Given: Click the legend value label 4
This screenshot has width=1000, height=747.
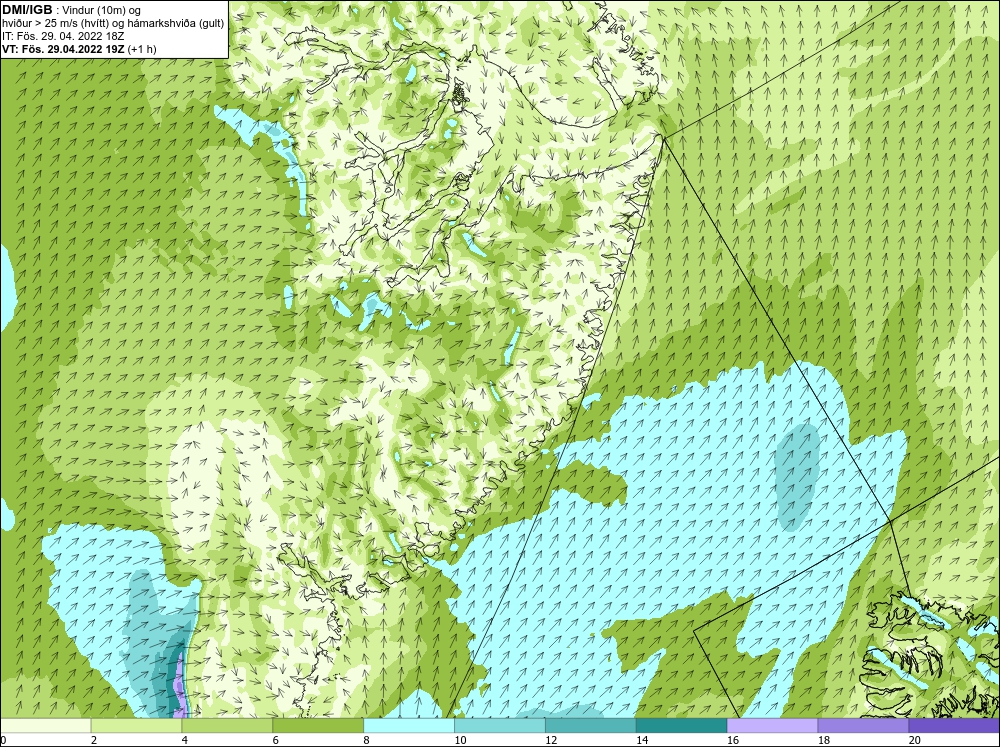Looking at the screenshot, I should coord(185,740).
